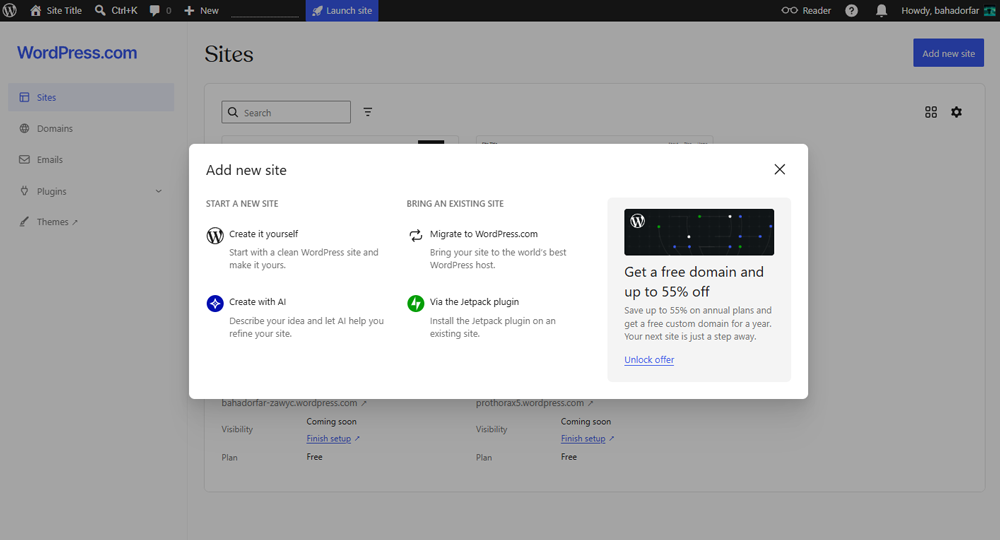Click the rocket icon on Launch site

(317, 11)
